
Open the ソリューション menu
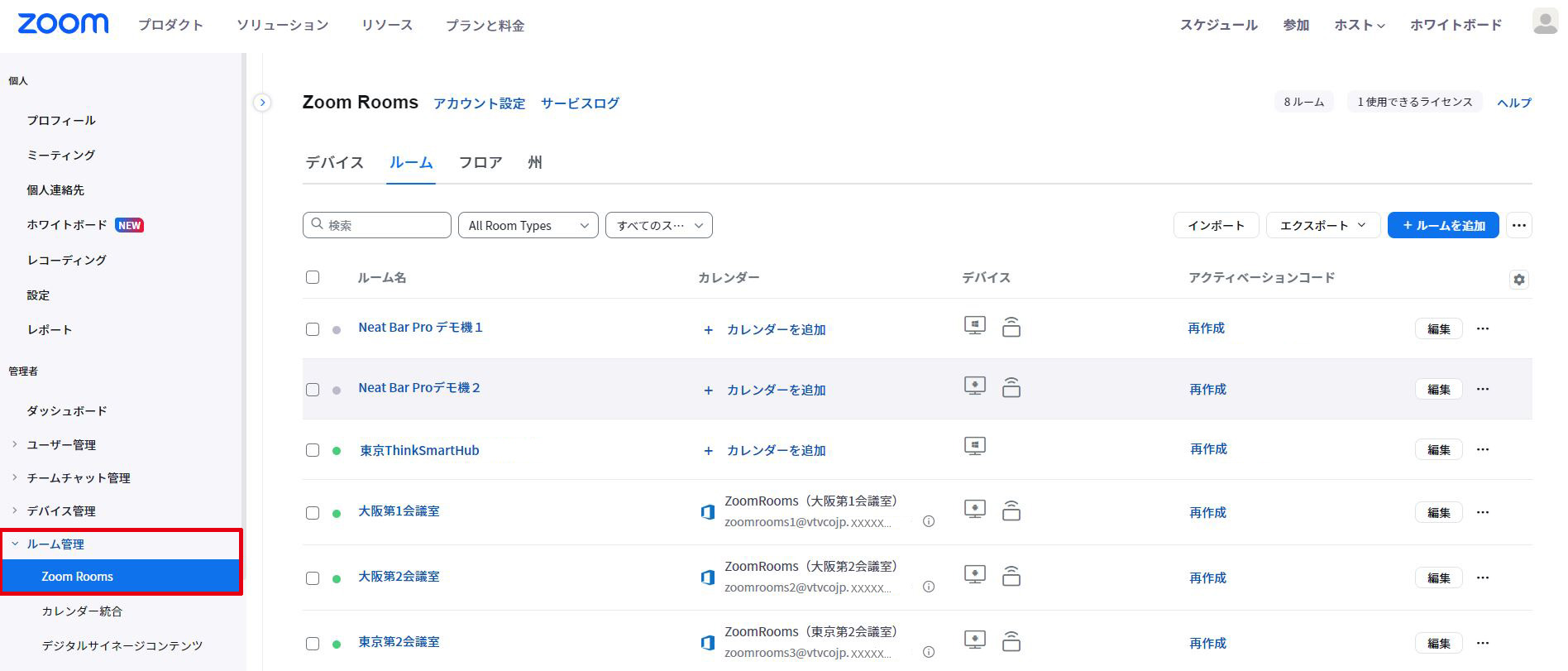coord(283,25)
